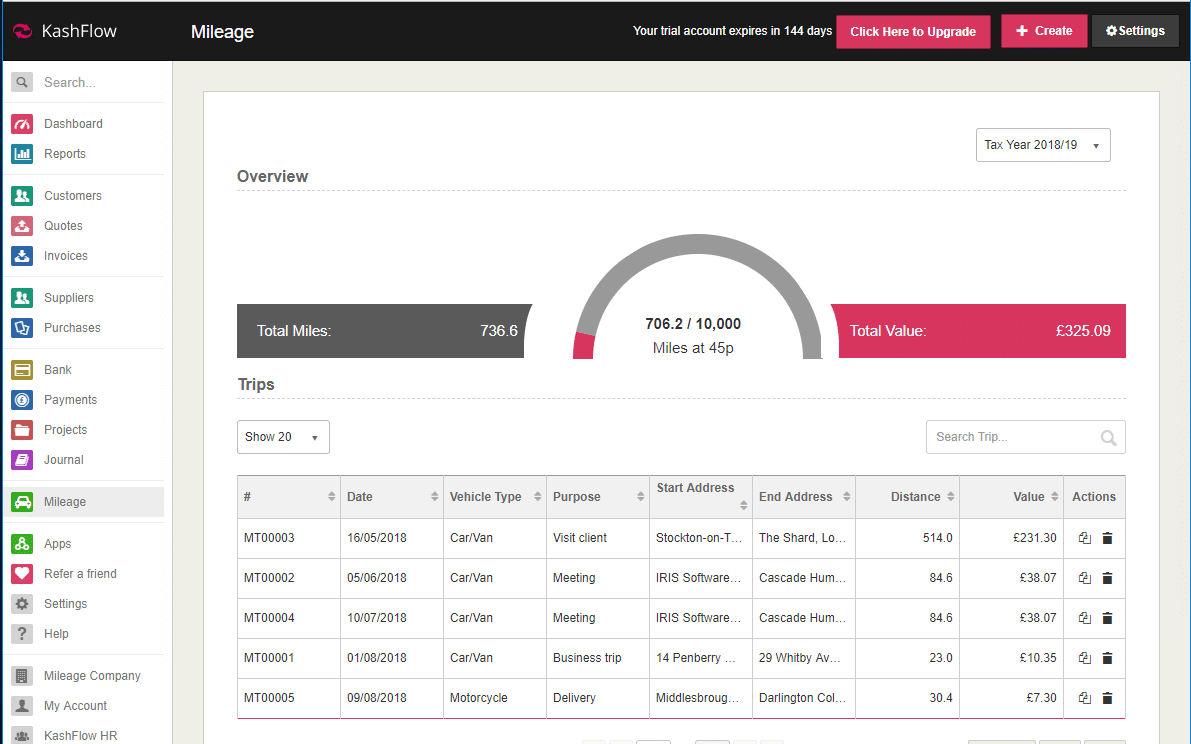Delete trip MT00003 using trash icon
The image size is (1191, 744).
(x=1107, y=538)
